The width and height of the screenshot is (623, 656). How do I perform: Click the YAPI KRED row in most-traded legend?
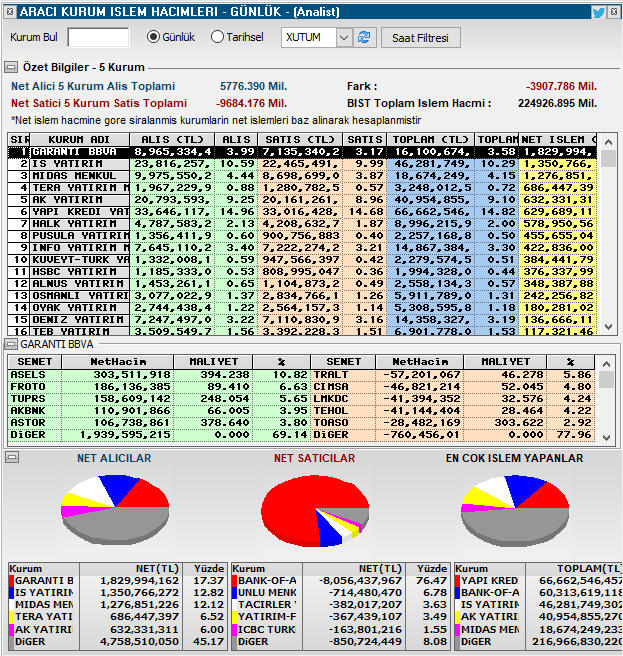538,581
